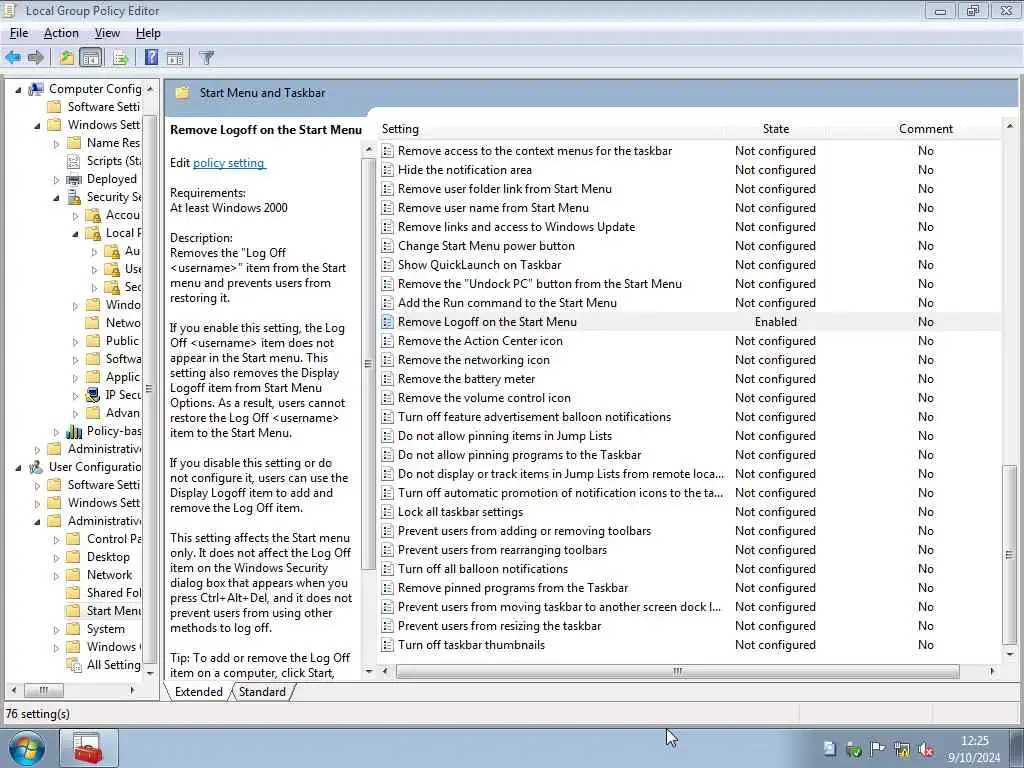Viewport: 1024px width, 768px height.
Task: Collapse the Windows Settings node under Computer Configuration
Action: (37, 125)
